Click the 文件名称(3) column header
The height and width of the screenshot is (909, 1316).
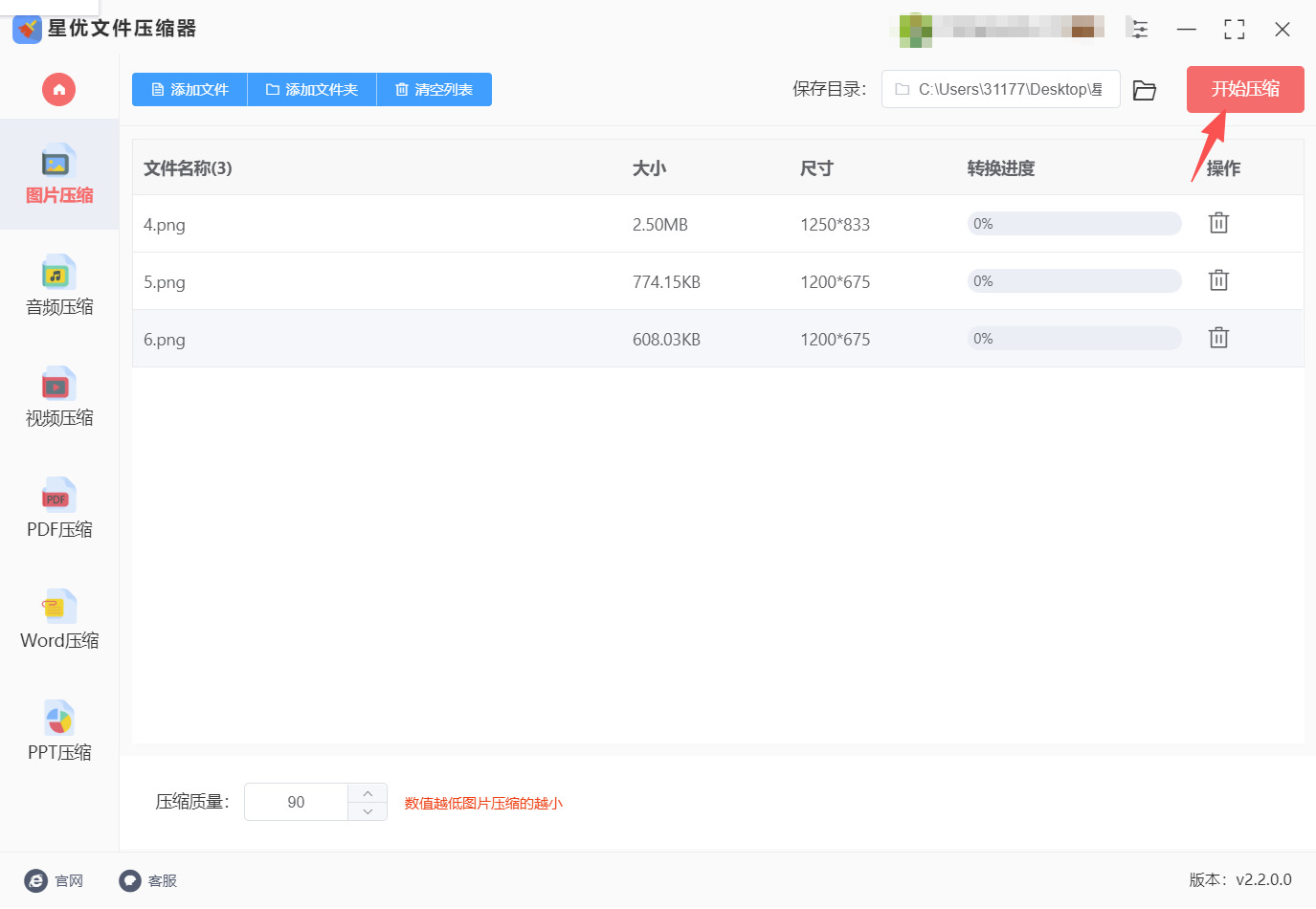[188, 168]
